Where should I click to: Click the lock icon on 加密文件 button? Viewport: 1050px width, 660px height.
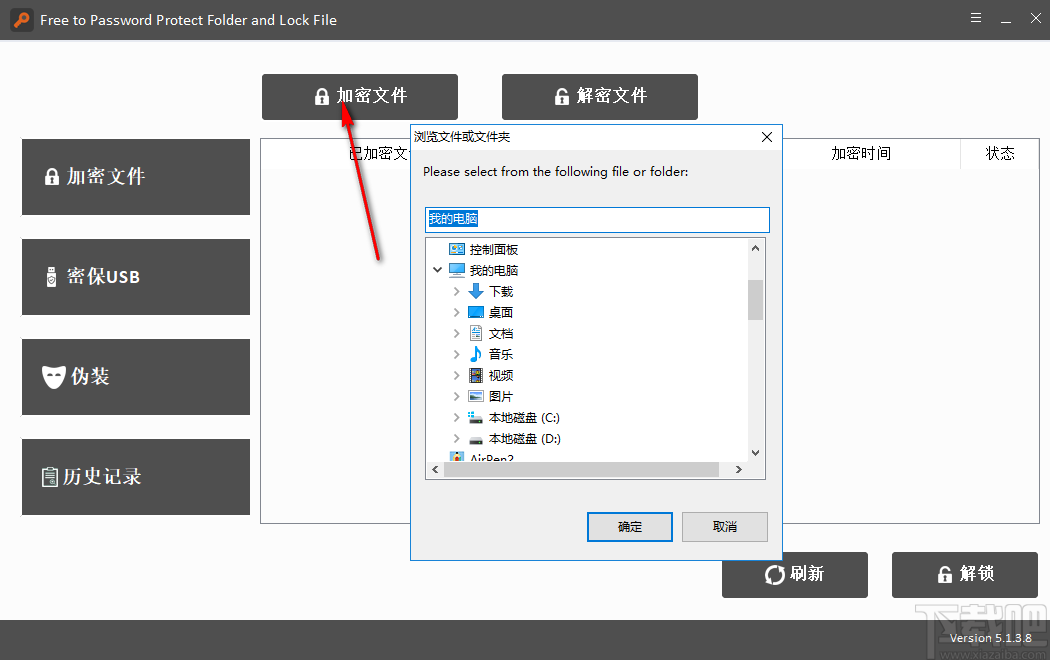pyautogui.click(x=321, y=96)
